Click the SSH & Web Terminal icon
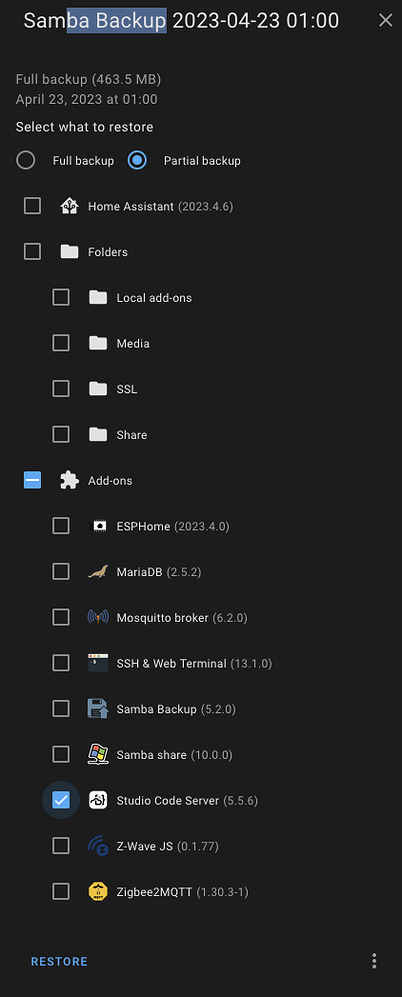Viewport: 402px width, 997px height. (98, 663)
